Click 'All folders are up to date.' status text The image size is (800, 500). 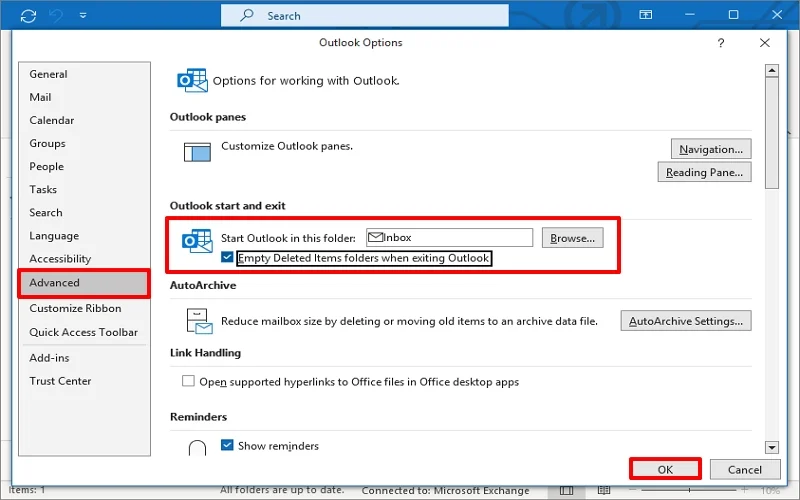pyautogui.click(x=282, y=490)
